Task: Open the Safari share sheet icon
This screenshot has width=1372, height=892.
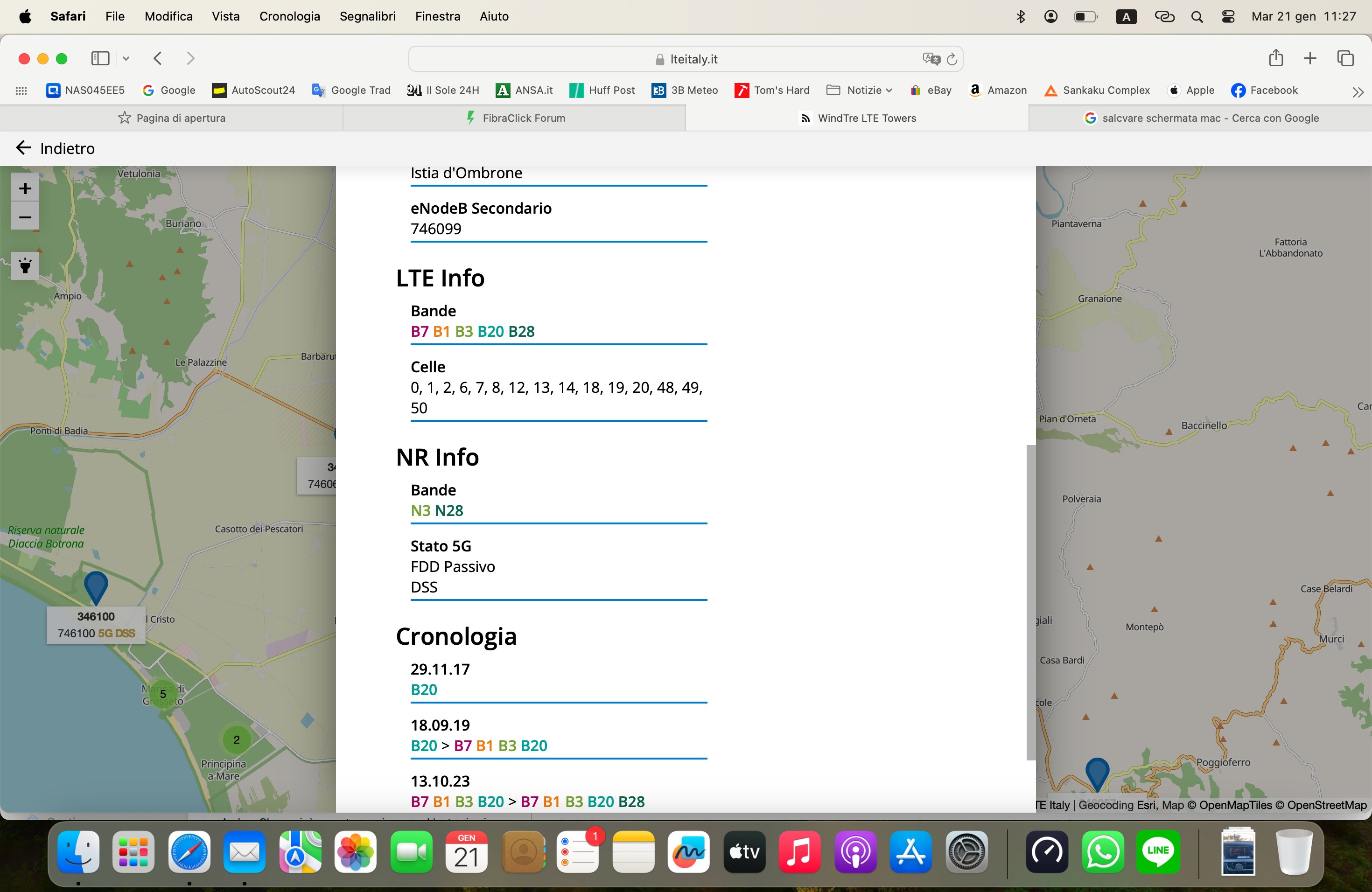Action: [1276, 58]
